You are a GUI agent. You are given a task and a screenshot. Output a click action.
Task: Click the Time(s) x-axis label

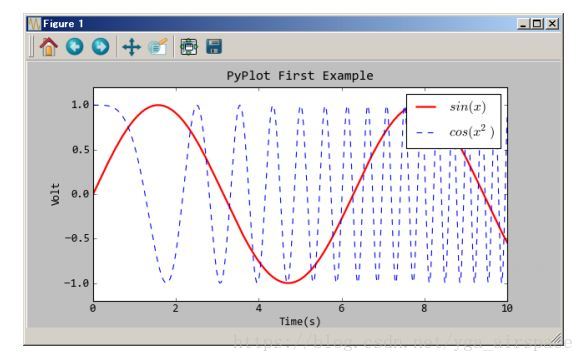click(x=300, y=321)
